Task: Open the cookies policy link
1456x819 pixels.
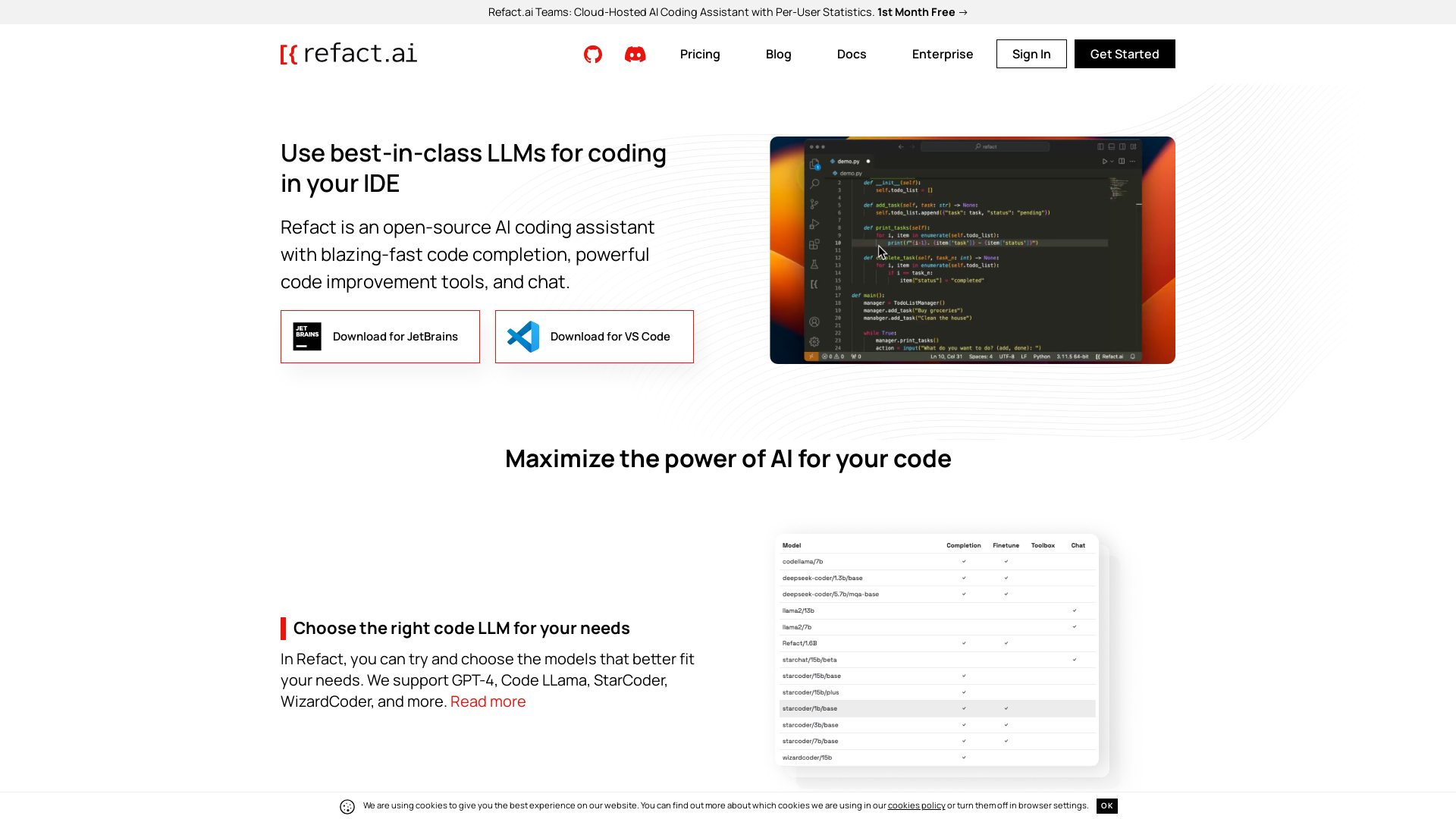Action: click(916, 805)
